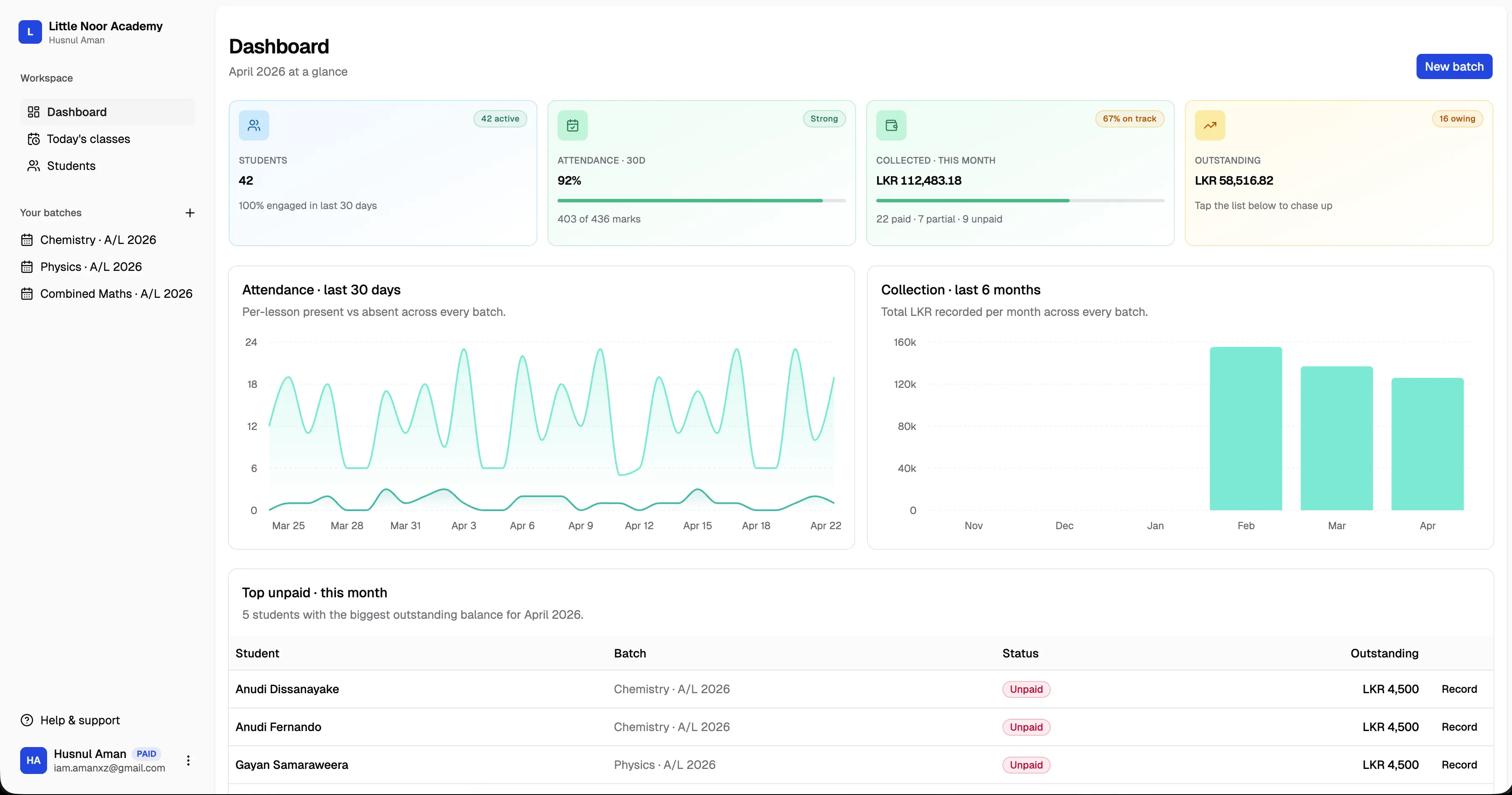Click calendar icon beside Combined Maths · A/L 2026
The width and height of the screenshot is (1512, 795).
[x=27, y=294]
